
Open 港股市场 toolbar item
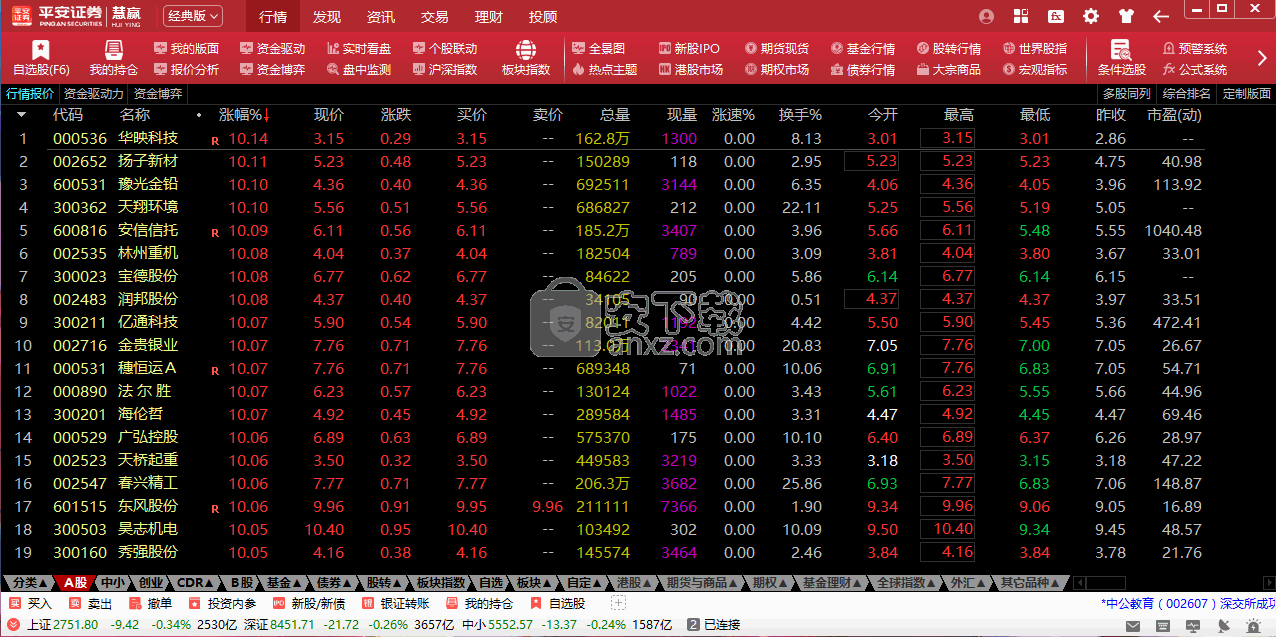(690, 70)
